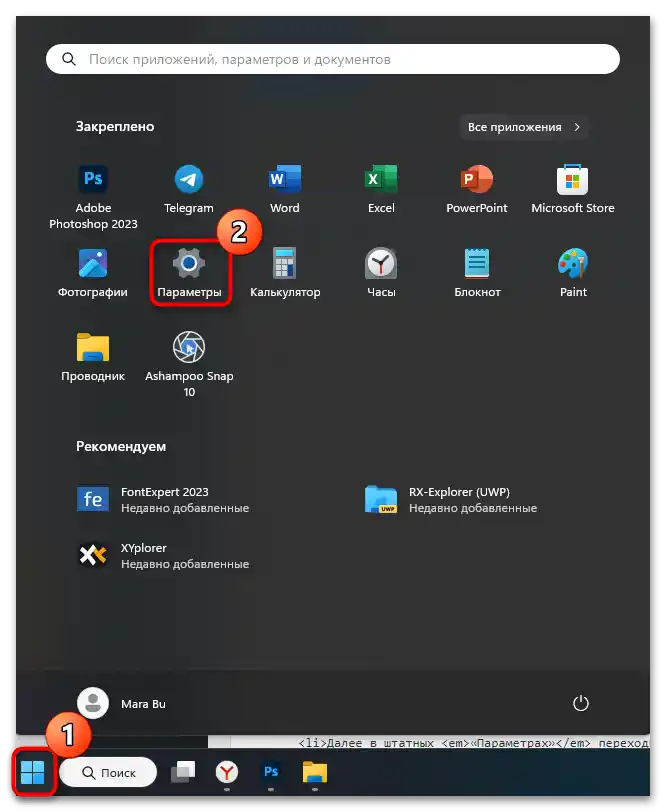666x812 pixels.
Task: Launch the Калькулятор app
Action: coord(285,273)
